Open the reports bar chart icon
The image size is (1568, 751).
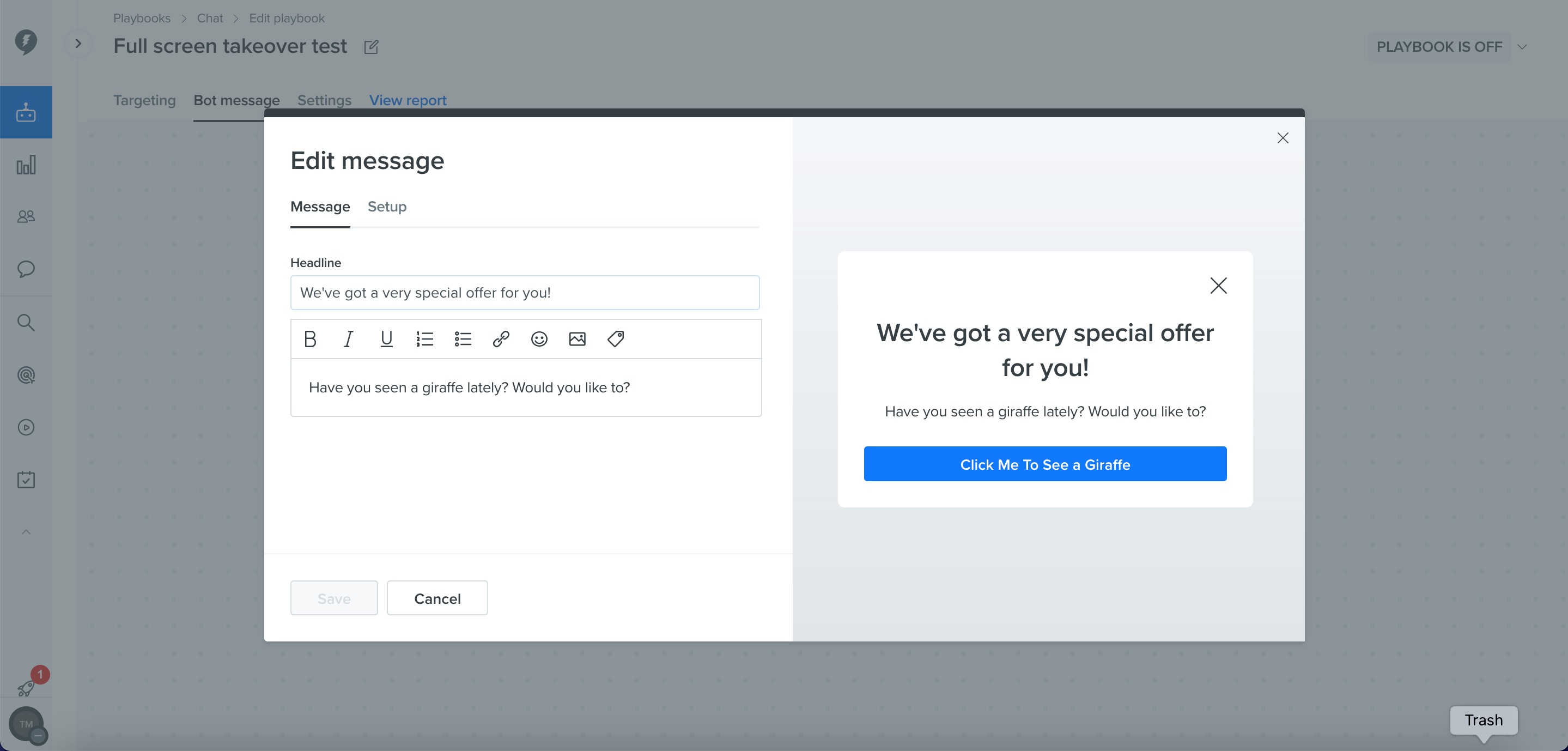click(26, 165)
